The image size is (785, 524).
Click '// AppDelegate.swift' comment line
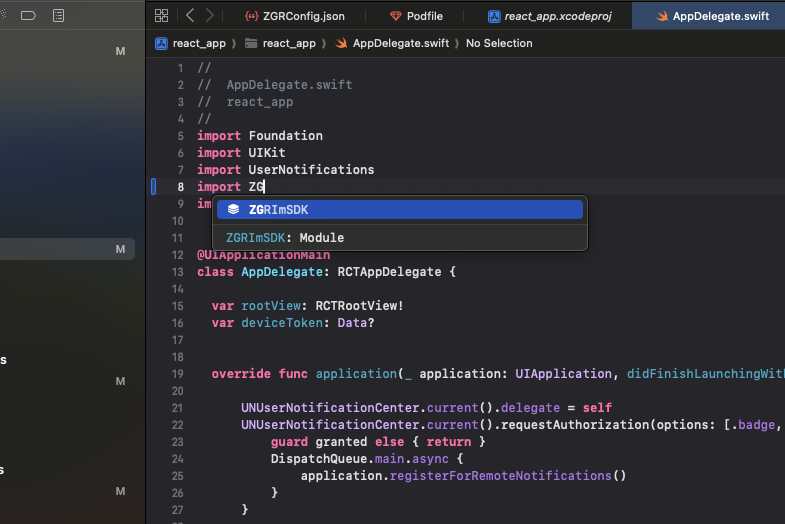point(275,85)
